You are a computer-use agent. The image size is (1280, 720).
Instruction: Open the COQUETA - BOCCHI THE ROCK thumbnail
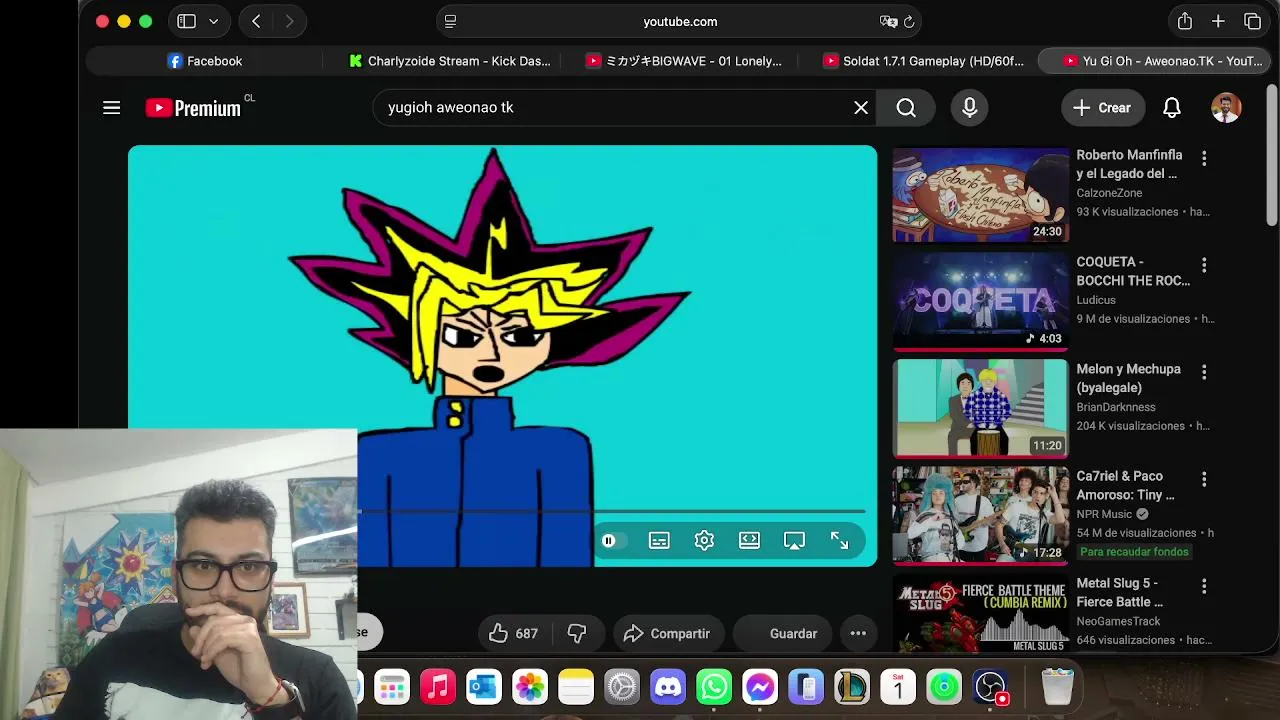point(980,301)
